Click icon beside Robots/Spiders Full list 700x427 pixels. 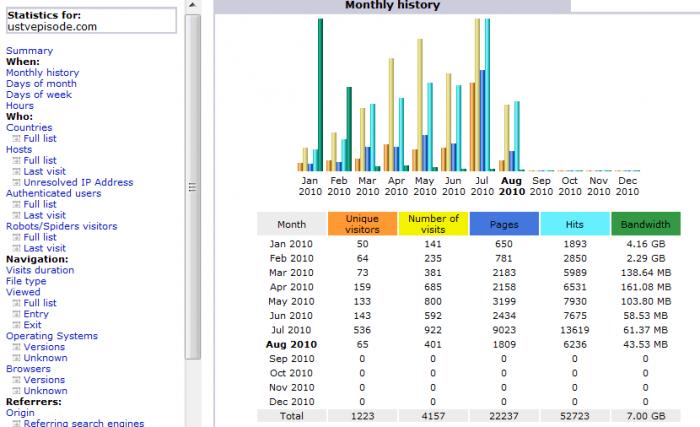pos(17,237)
